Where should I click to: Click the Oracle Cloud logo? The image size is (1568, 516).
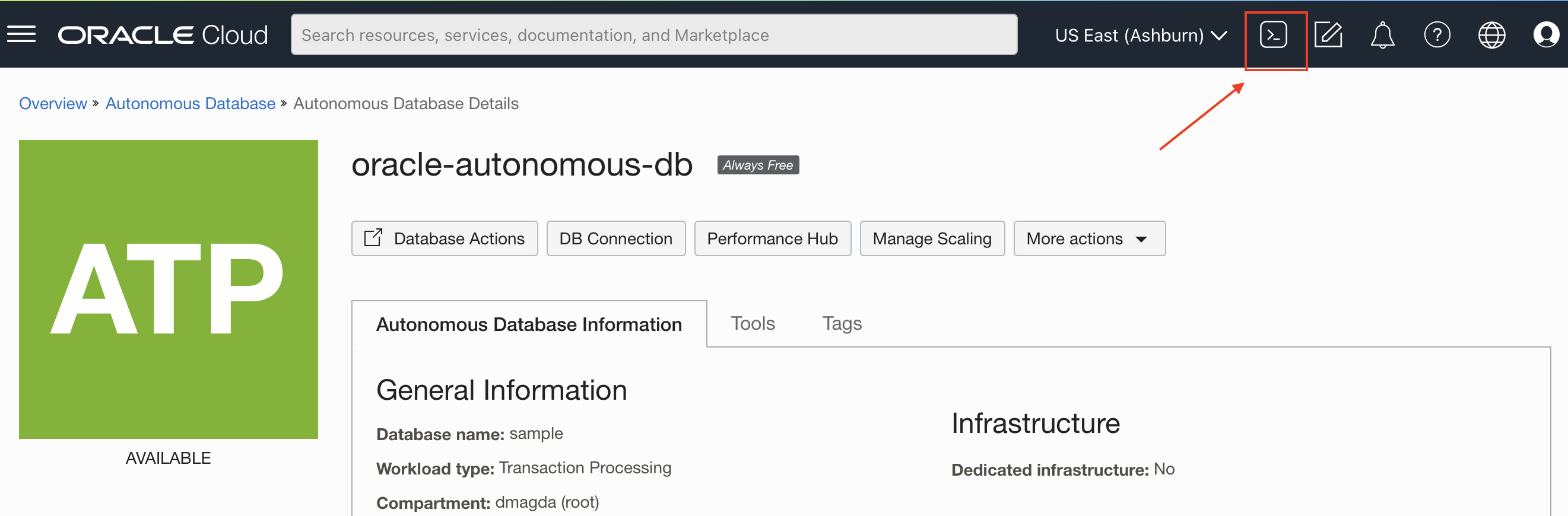click(x=163, y=34)
